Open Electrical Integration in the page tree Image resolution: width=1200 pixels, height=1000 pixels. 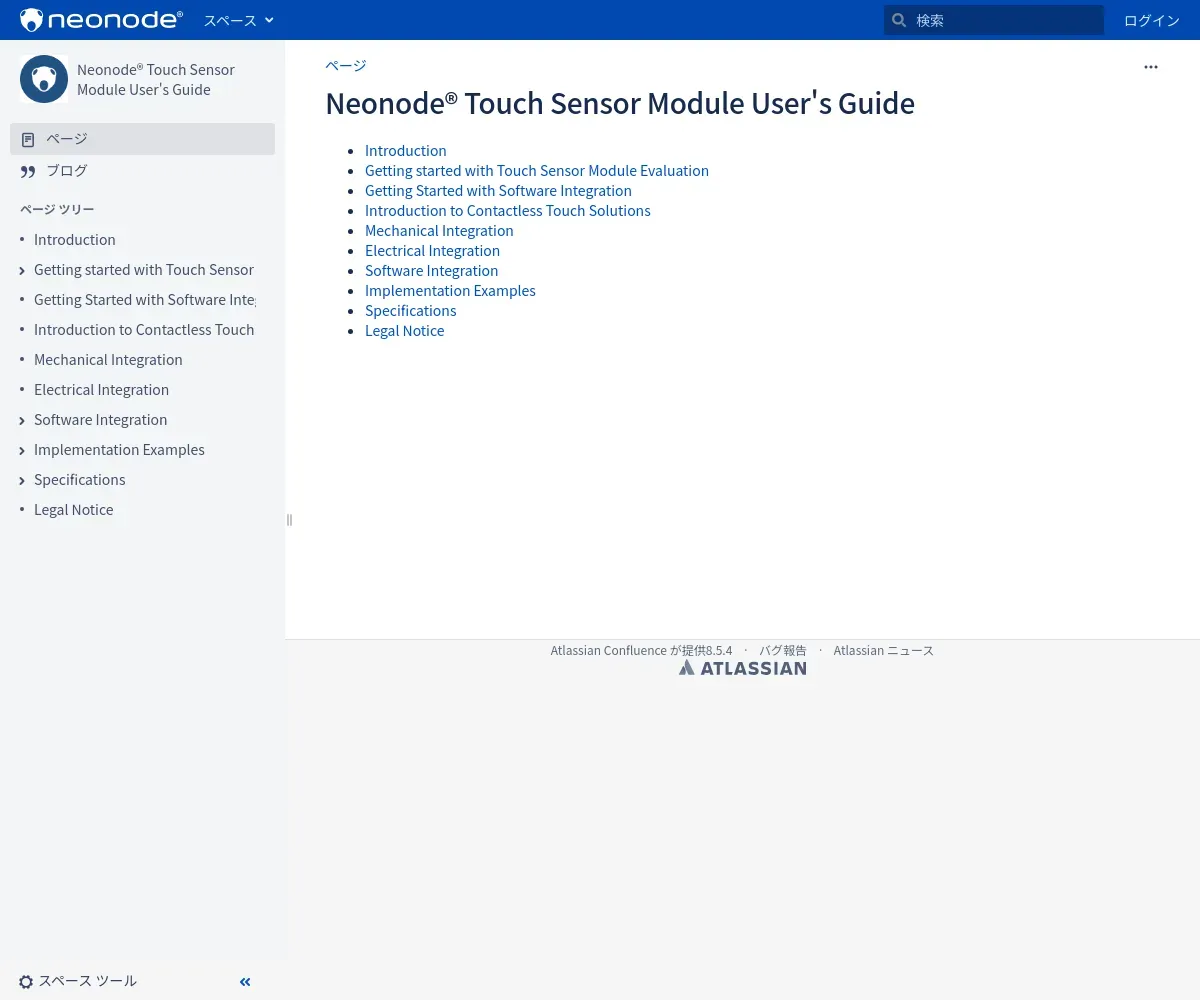click(101, 389)
